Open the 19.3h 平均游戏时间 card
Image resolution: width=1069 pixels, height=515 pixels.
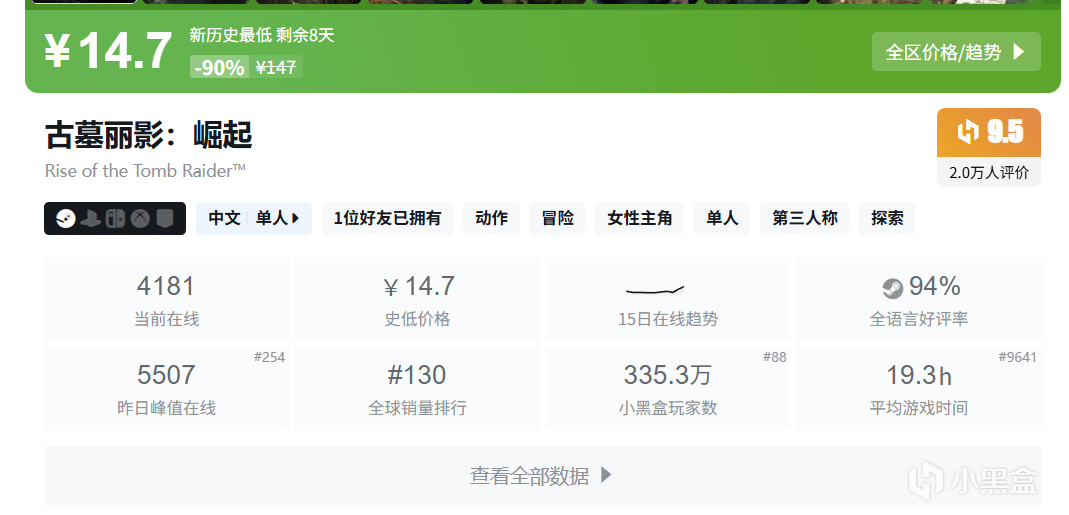[918, 388]
